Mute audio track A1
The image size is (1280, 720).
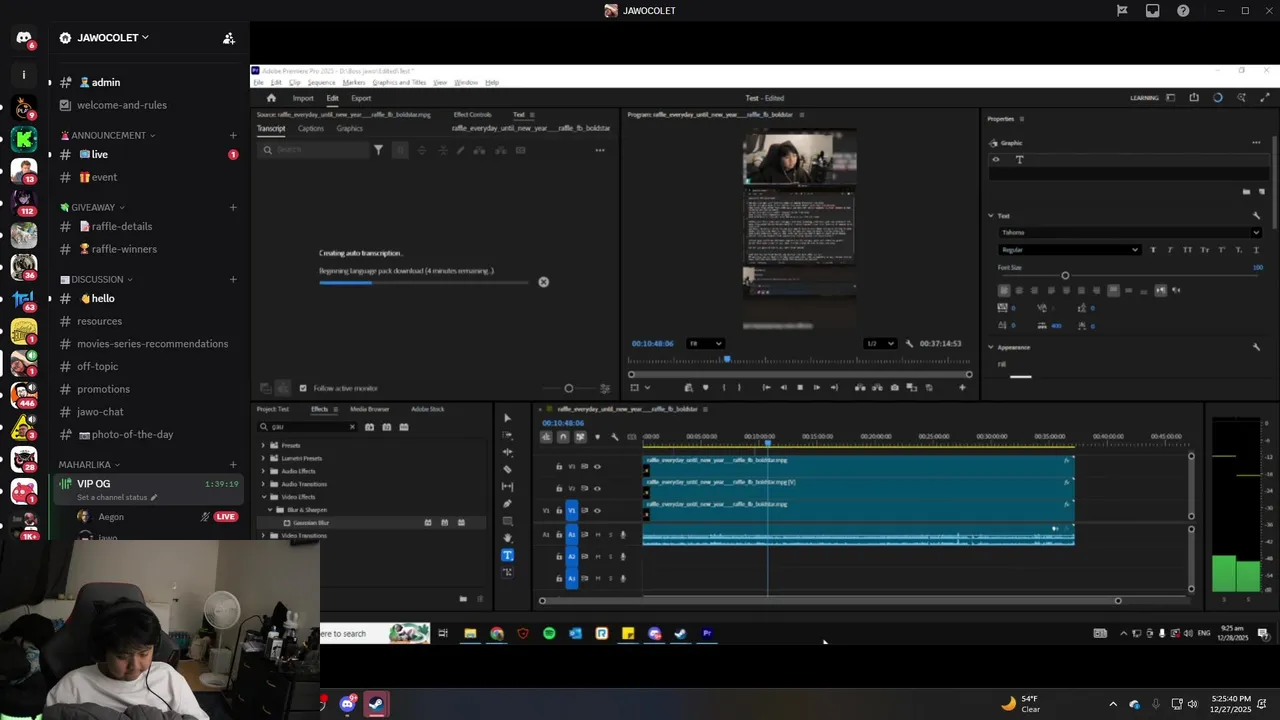click(598, 535)
